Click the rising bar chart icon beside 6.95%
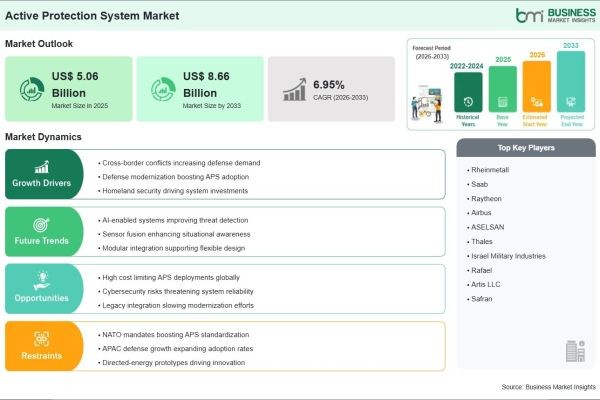Viewport: 600px width, 400px height. click(295, 90)
